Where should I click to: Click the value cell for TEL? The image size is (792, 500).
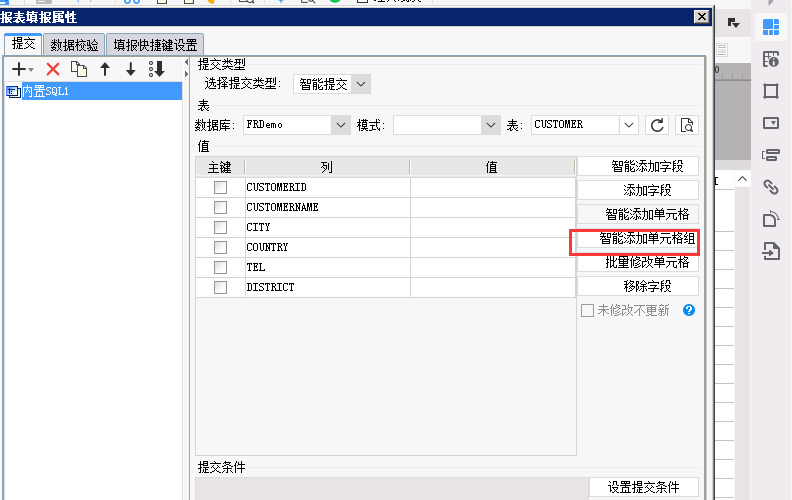[493, 267]
